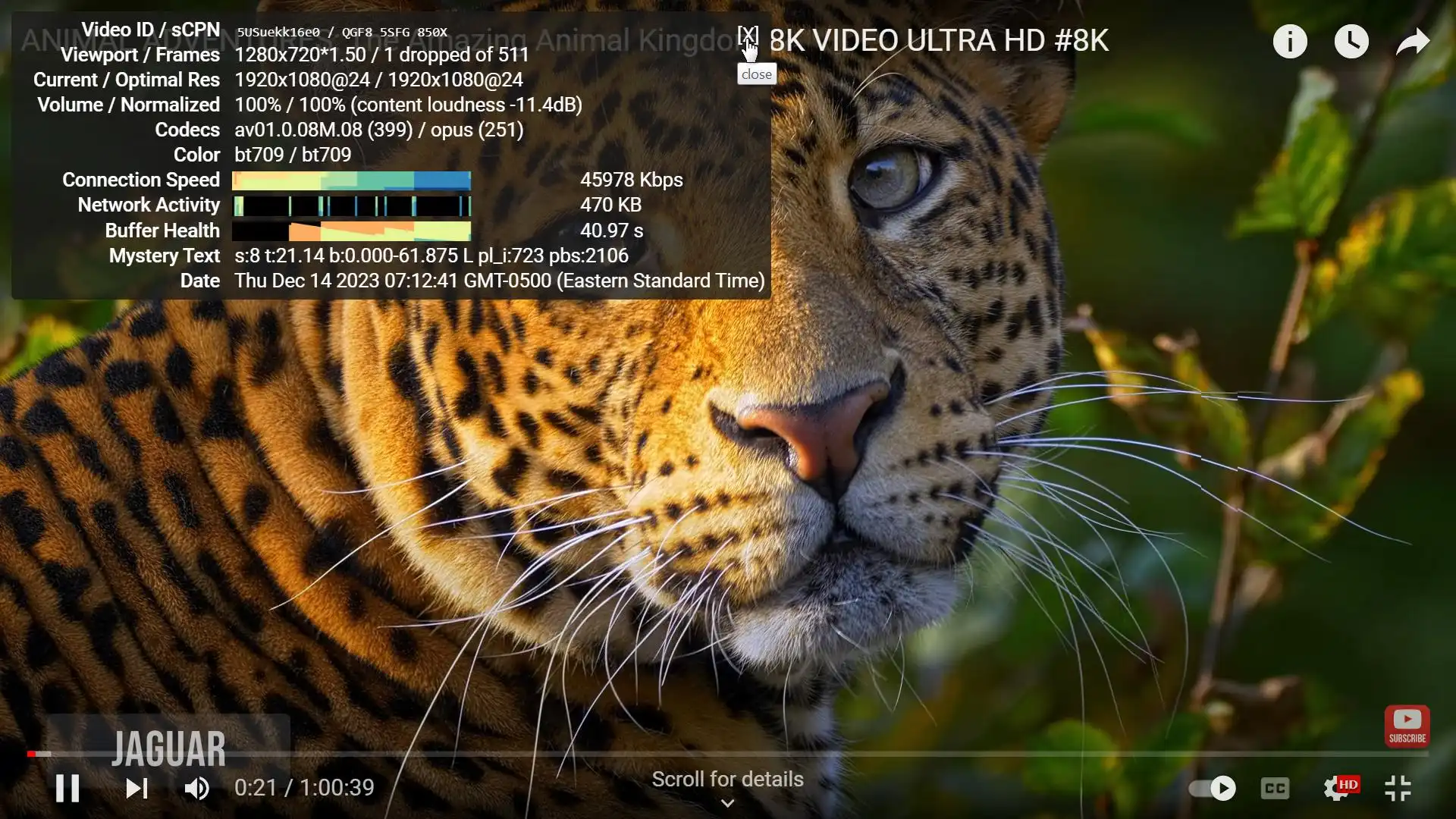This screenshot has height=819, width=1456.
Task: Click the Connection Speed graph
Action: pos(351,180)
